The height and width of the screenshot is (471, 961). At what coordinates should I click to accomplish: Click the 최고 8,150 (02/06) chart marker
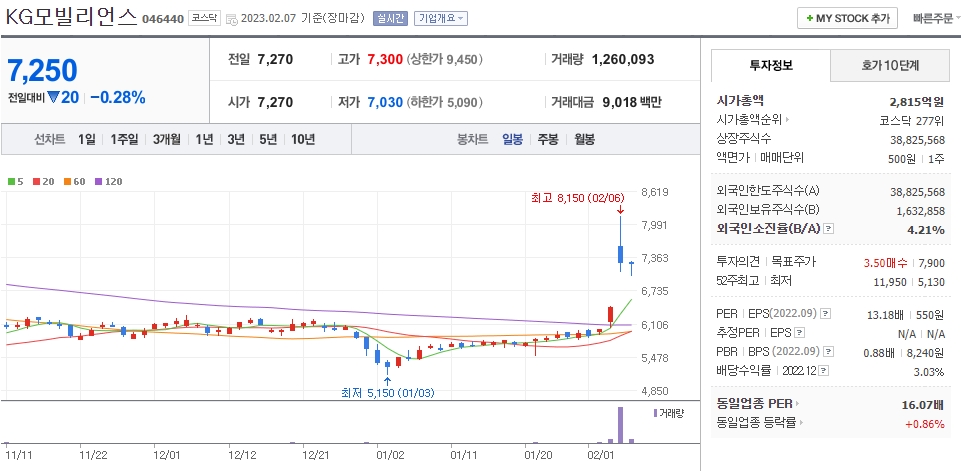point(577,197)
